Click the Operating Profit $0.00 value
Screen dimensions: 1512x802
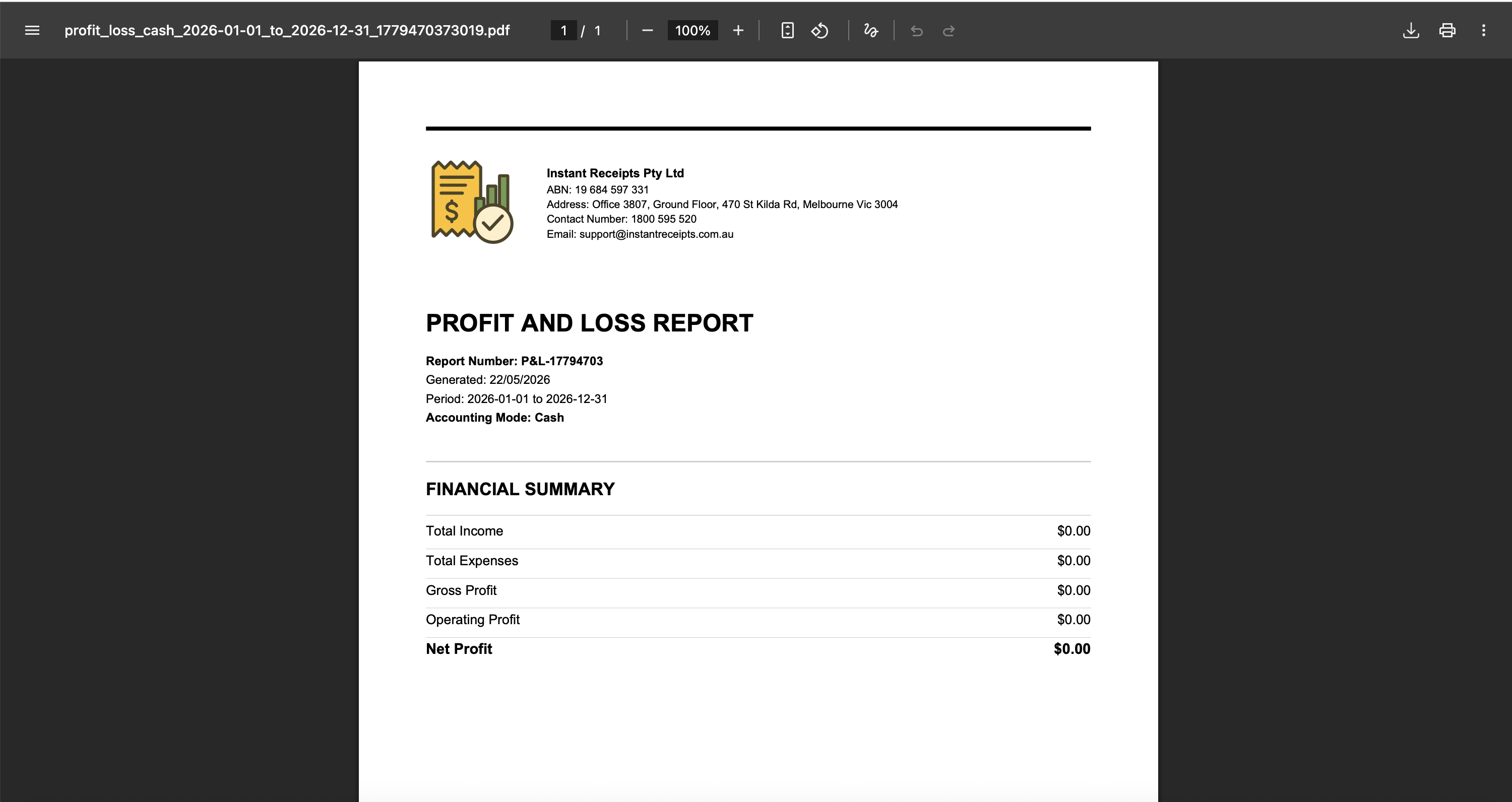(x=1074, y=620)
